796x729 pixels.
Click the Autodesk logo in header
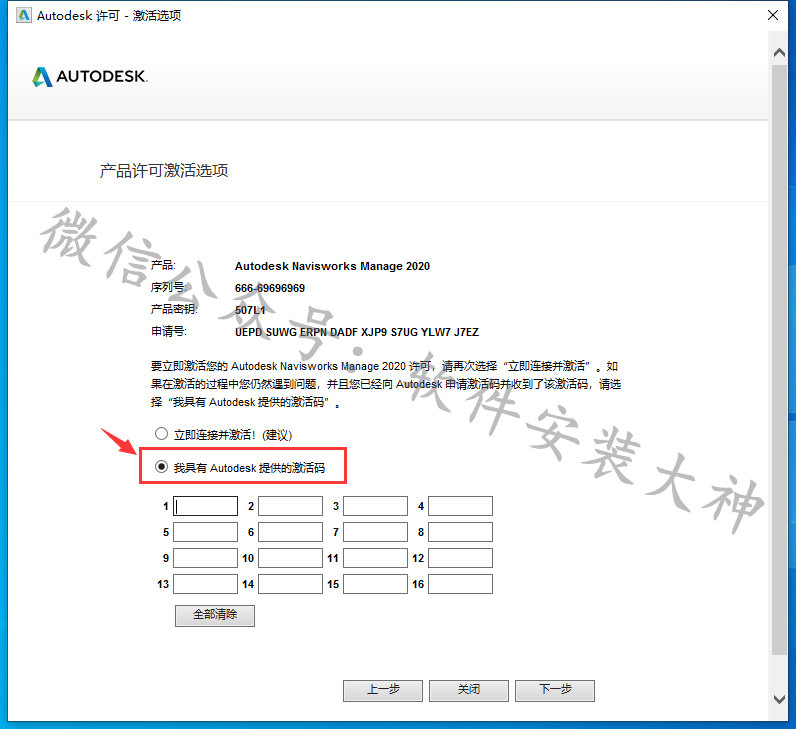(90, 77)
